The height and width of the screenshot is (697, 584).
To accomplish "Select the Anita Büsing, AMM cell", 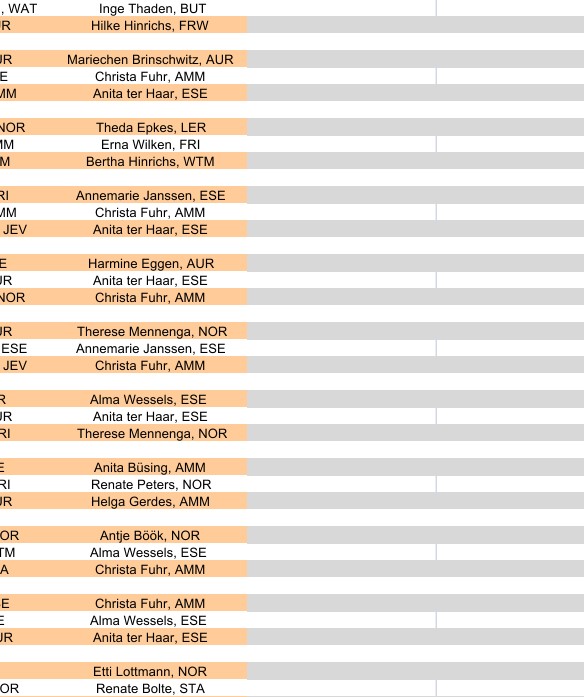I will (x=150, y=468).
